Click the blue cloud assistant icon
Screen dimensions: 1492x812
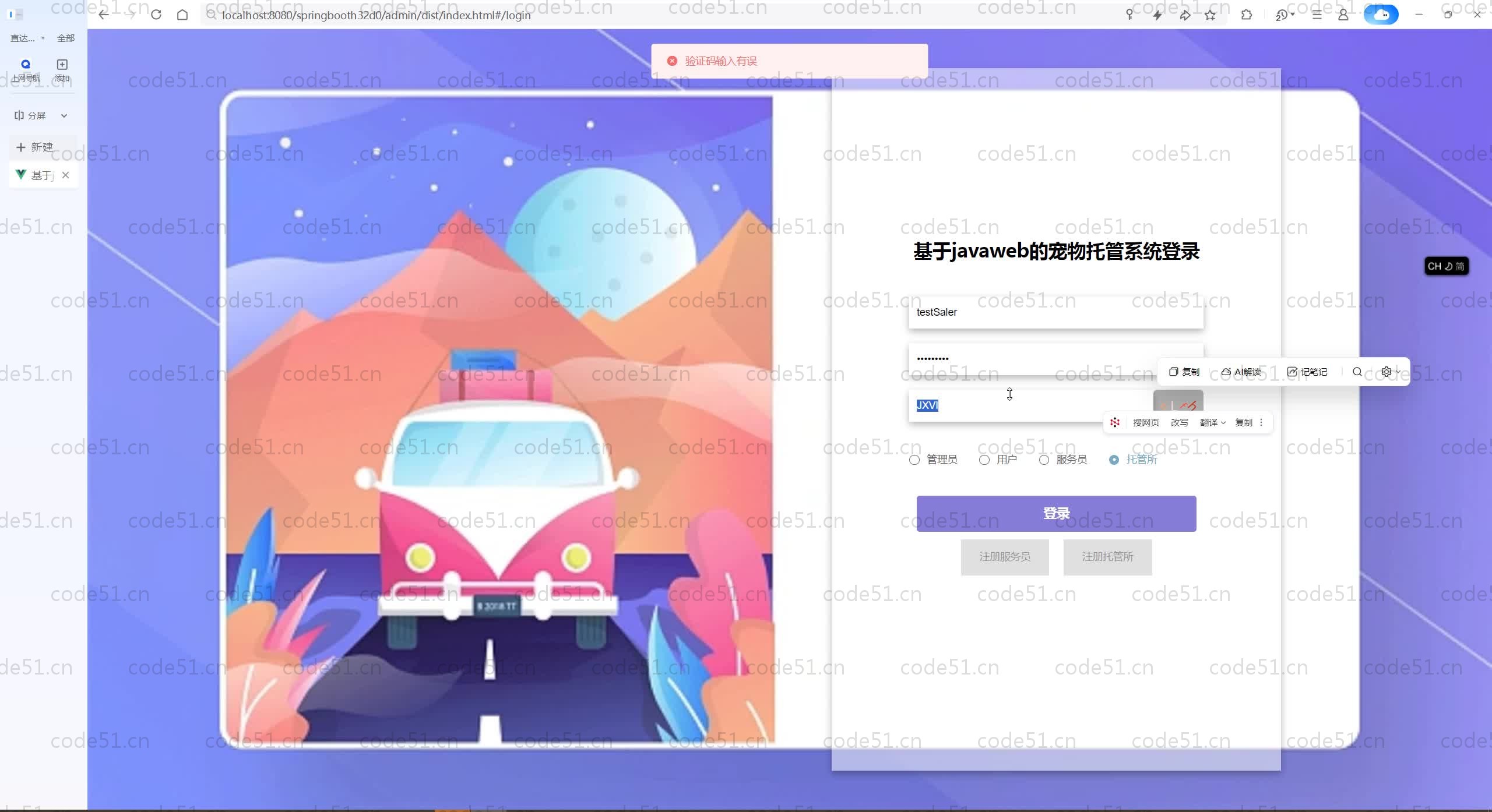tap(1381, 15)
